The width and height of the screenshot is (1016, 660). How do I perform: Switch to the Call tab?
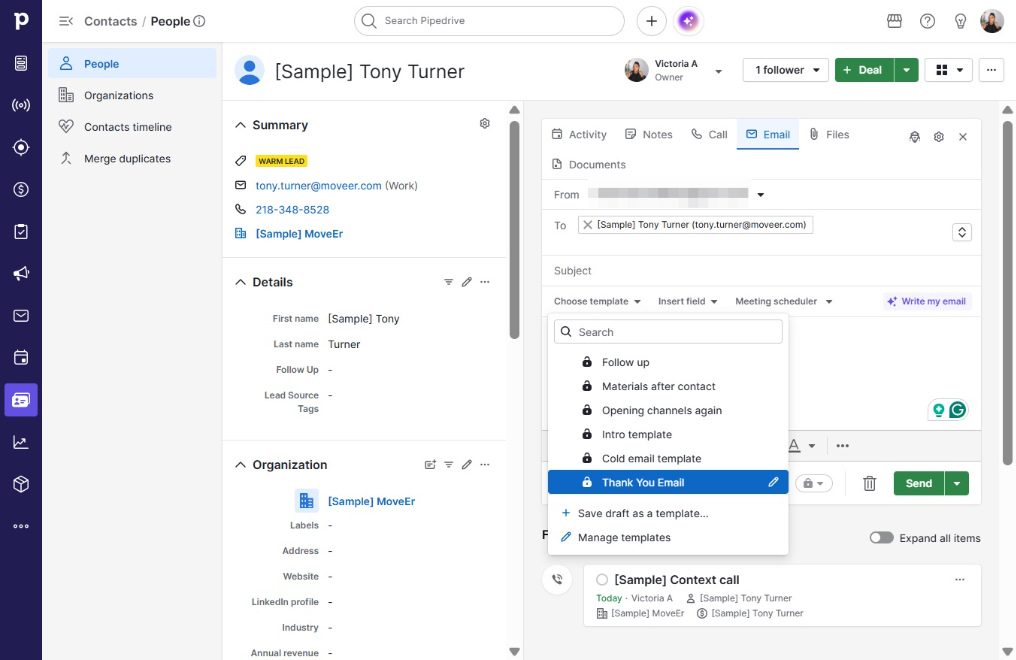click(x=709, y=134)
